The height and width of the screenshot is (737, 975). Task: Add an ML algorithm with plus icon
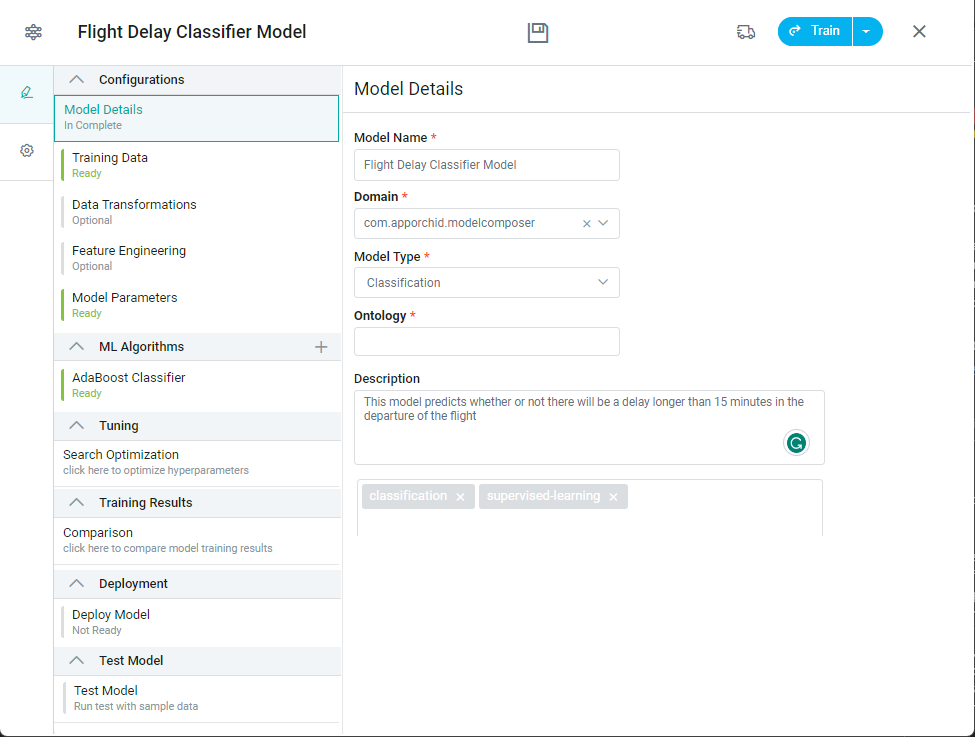tap(321, 347)
